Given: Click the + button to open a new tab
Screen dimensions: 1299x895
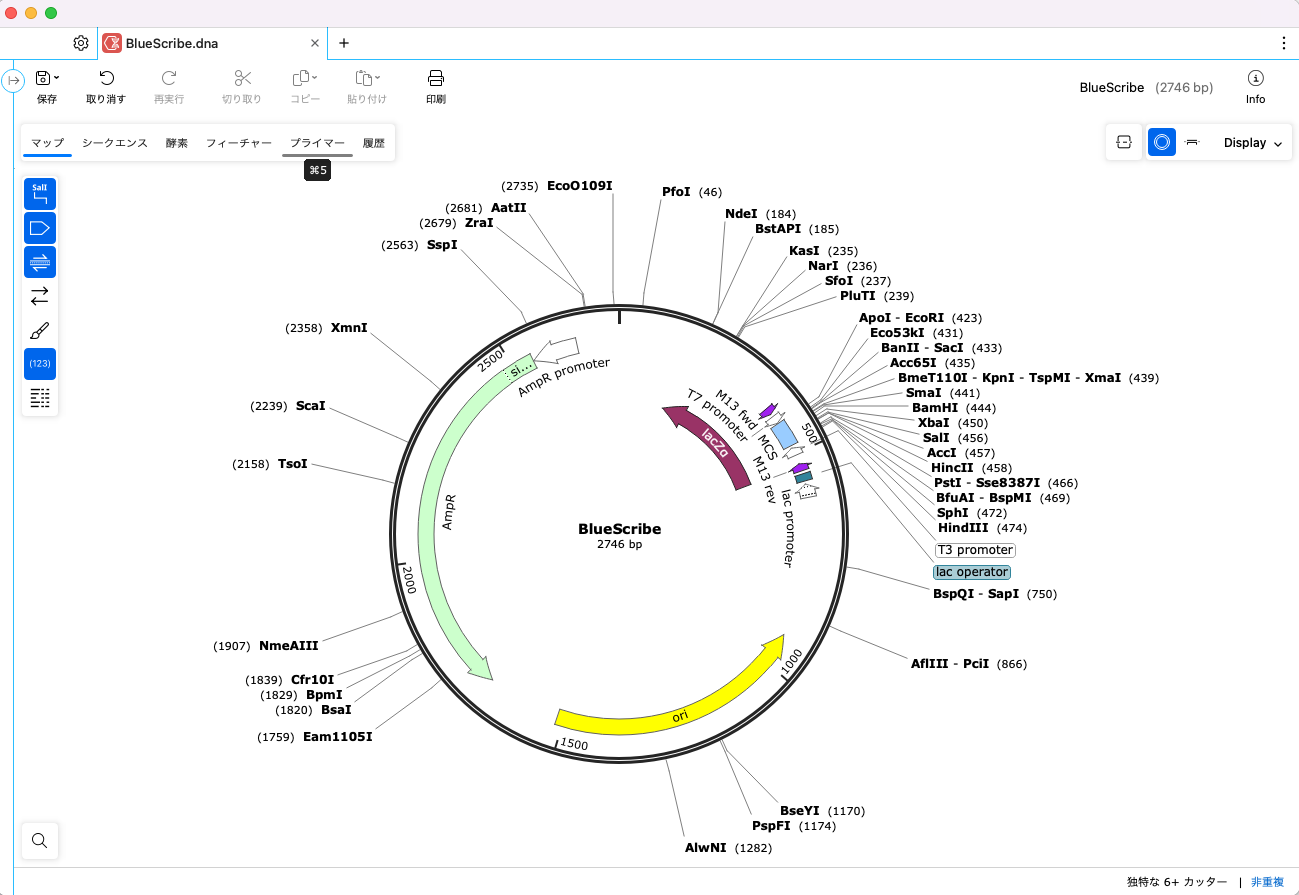Looking at the screenshot, I should pyautogui.click(x=344, y=43).
